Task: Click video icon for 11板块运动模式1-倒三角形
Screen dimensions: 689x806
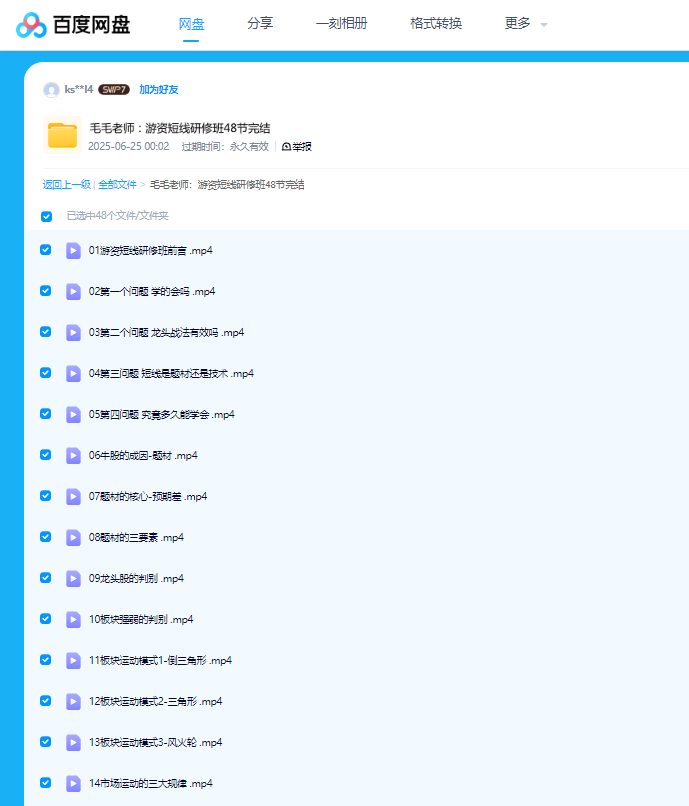Action: [73, 661]
